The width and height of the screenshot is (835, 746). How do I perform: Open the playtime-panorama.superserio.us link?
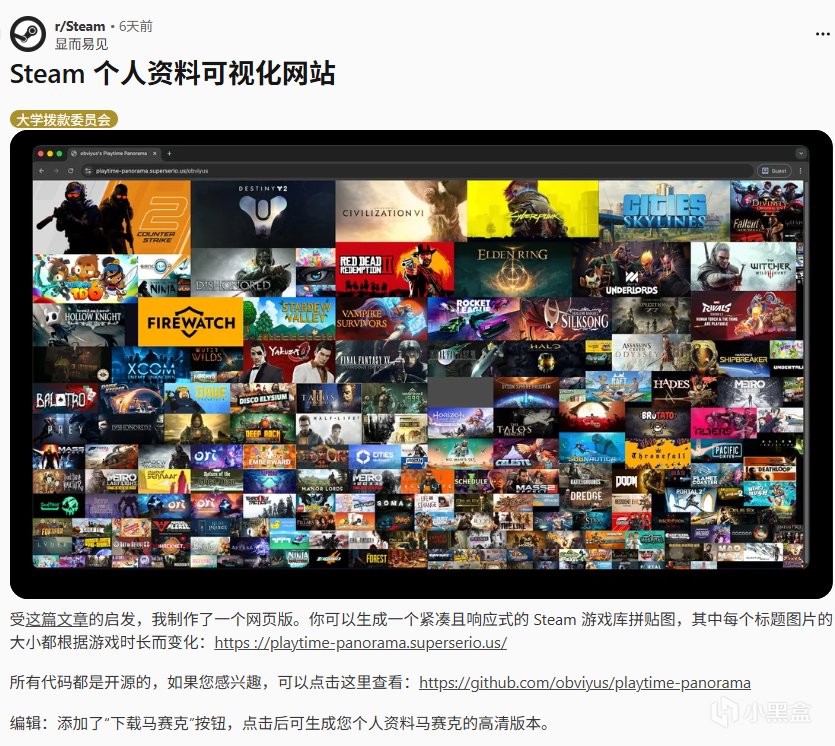click(x=361, y=643)
